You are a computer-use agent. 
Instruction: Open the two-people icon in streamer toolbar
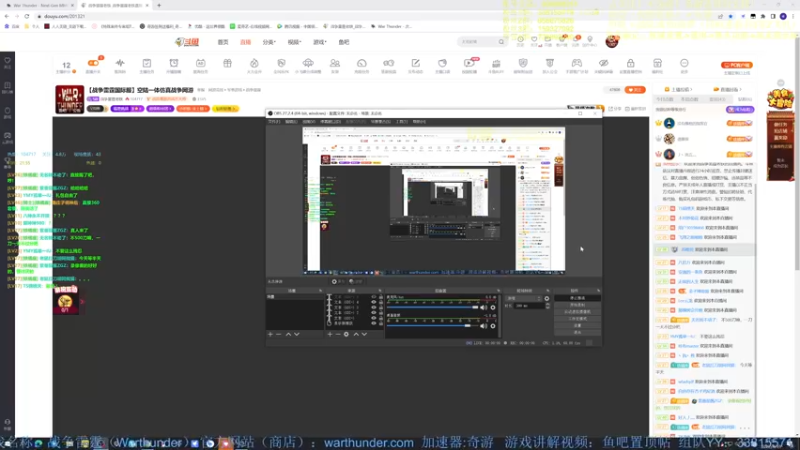click(335, 65)
